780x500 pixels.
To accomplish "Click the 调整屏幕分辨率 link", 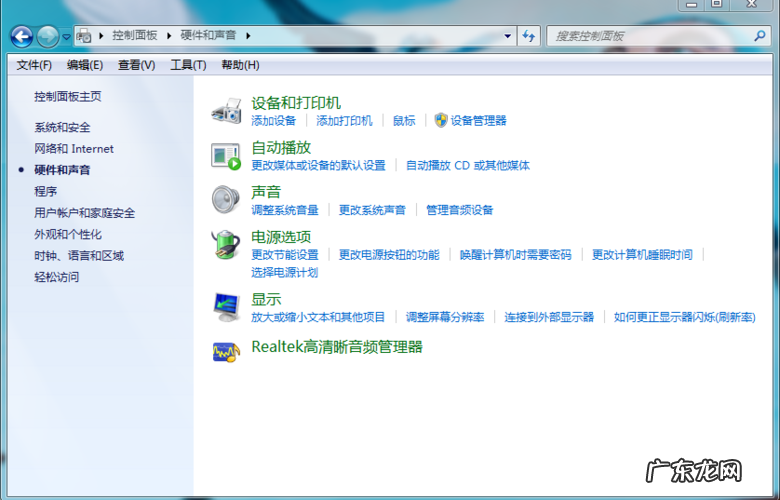I will pos(445,317).
